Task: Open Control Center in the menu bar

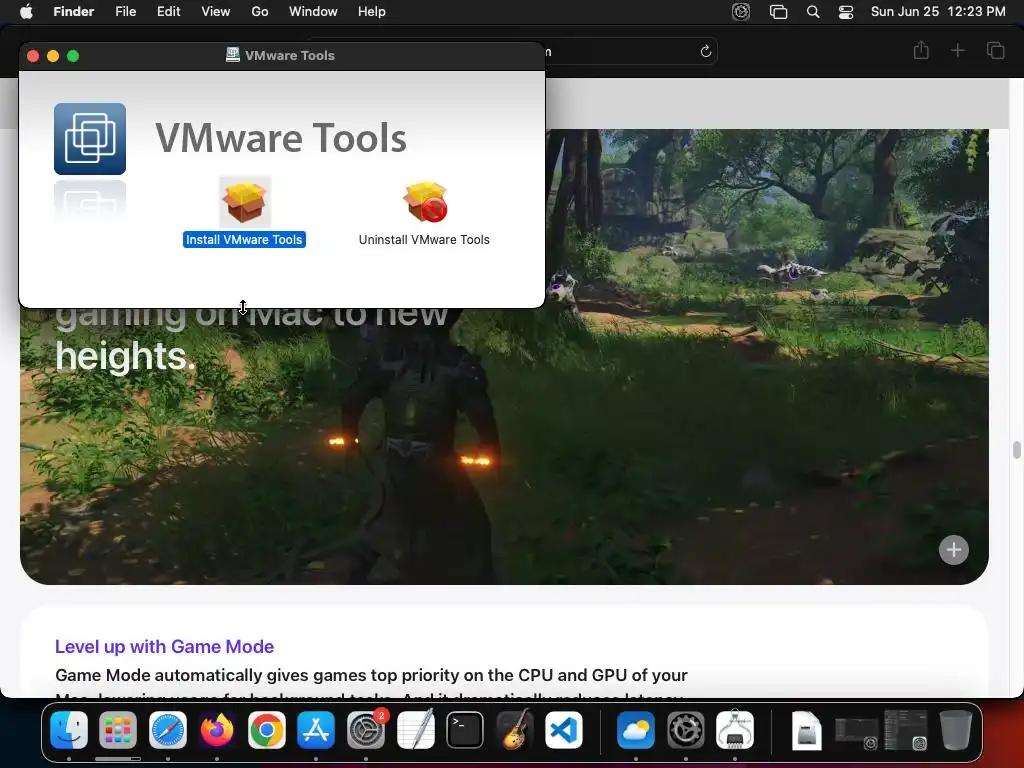Action: click(x=846, y=12)
